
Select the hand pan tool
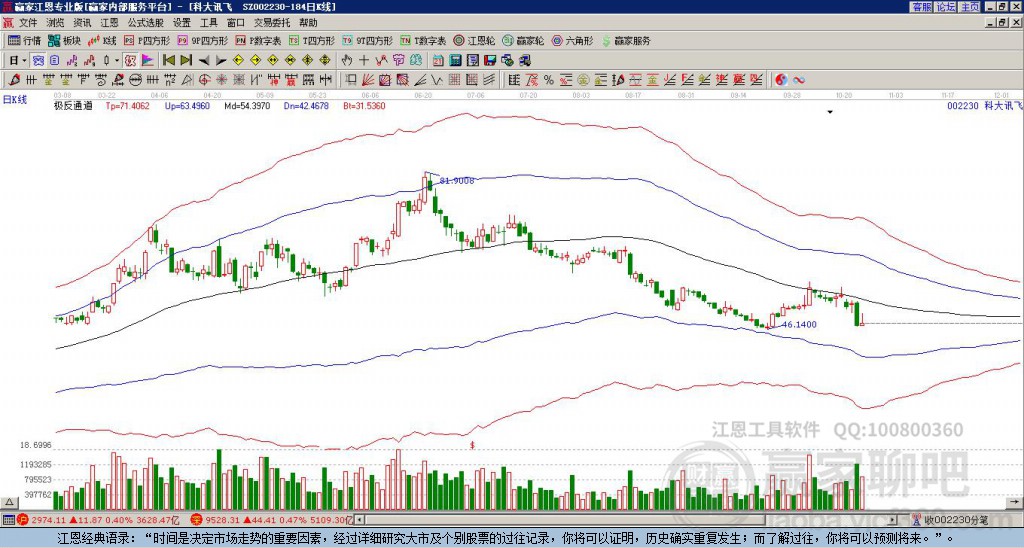tap(346, 60)
